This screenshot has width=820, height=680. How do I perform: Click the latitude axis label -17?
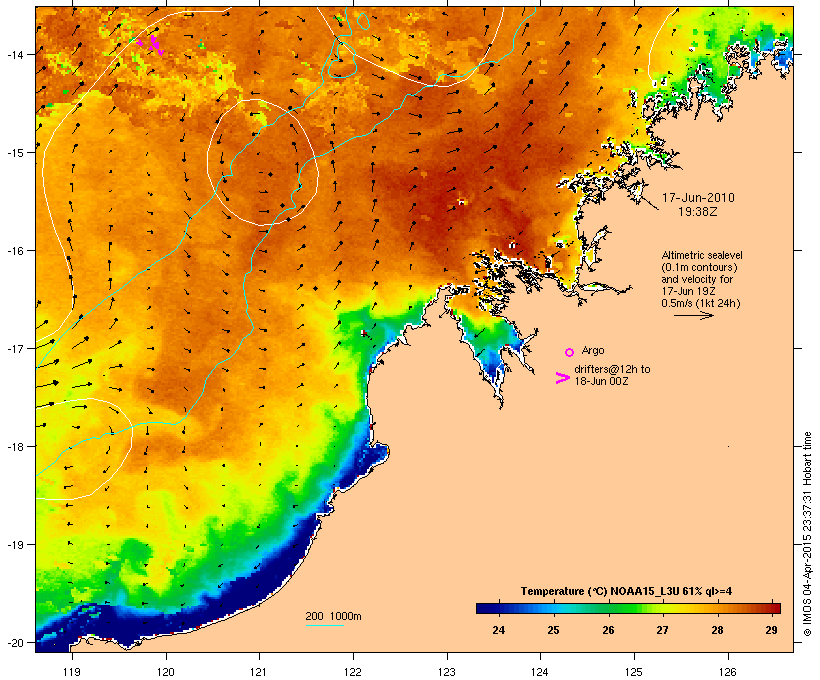pyautogui.click(x=14, y=348)
